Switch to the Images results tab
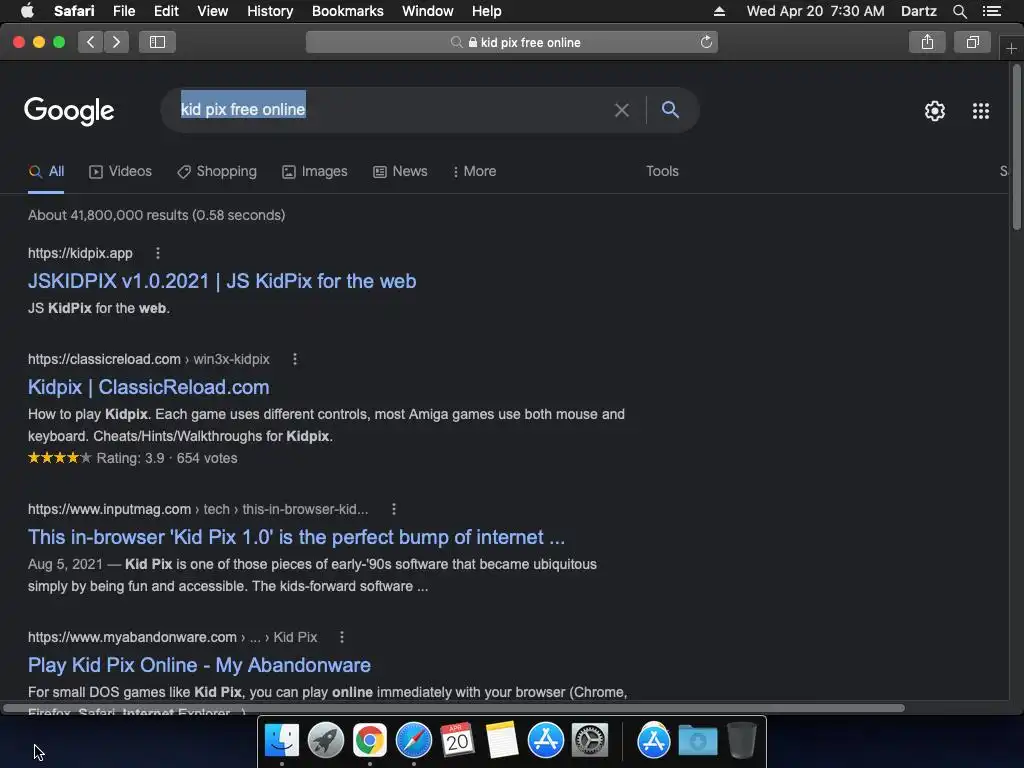Image resolution: width=1024 pixels, height=768 pixels. click(315, 171)
